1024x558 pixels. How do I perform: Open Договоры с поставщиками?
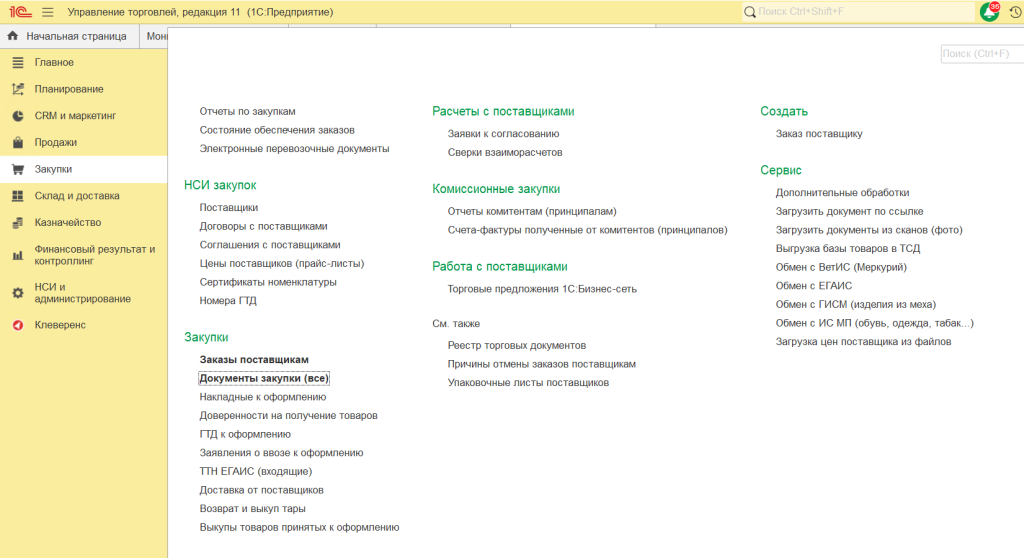pos(263,226)
